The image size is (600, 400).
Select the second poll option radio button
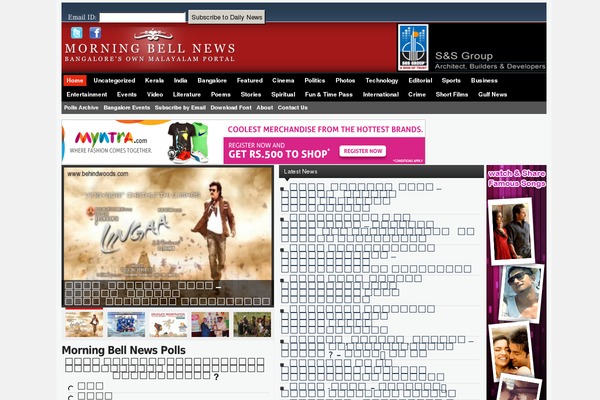click(71, 398)
